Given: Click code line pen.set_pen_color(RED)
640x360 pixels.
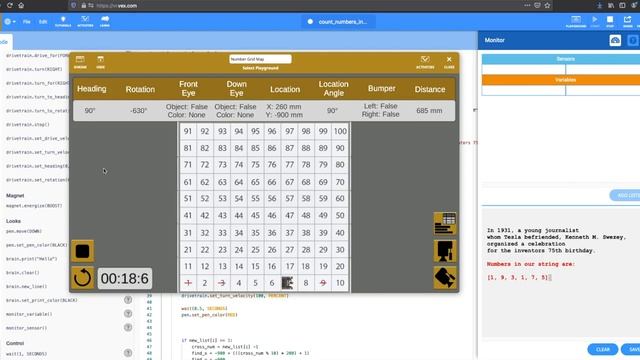Looking at the screenshot, I should [x=209, y=315].
